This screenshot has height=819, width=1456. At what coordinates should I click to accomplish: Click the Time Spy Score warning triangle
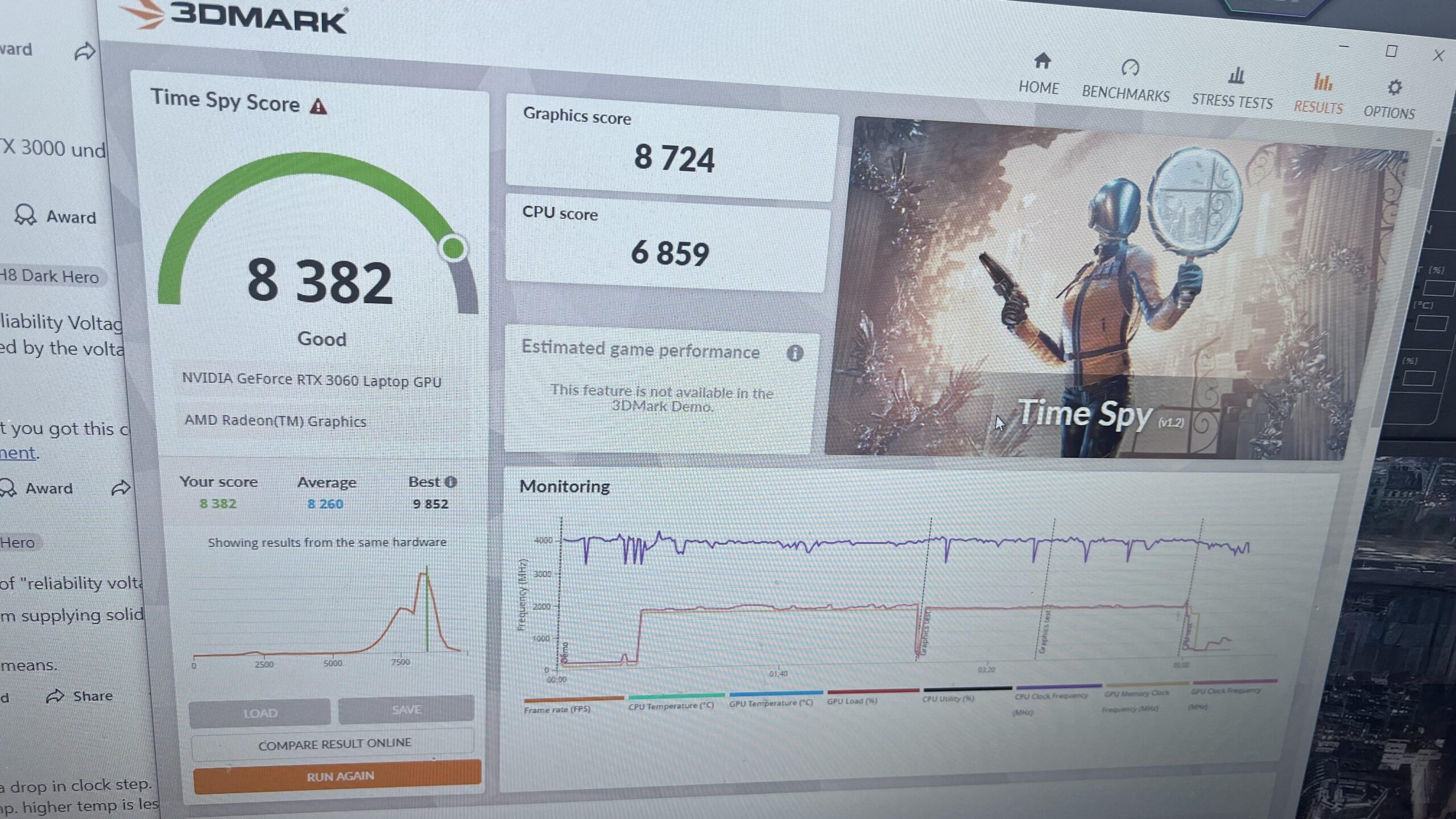(x=318, y=106)
